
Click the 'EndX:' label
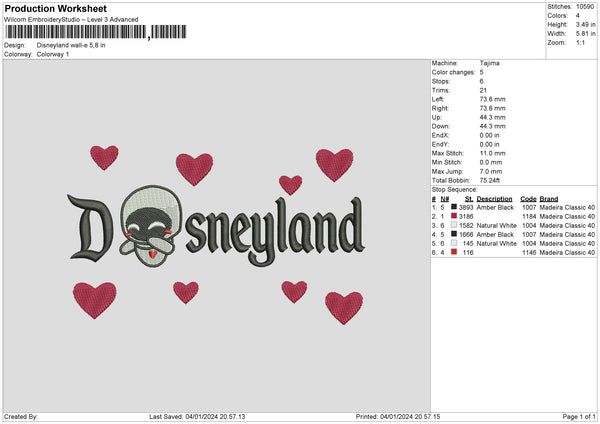point(440,135)
